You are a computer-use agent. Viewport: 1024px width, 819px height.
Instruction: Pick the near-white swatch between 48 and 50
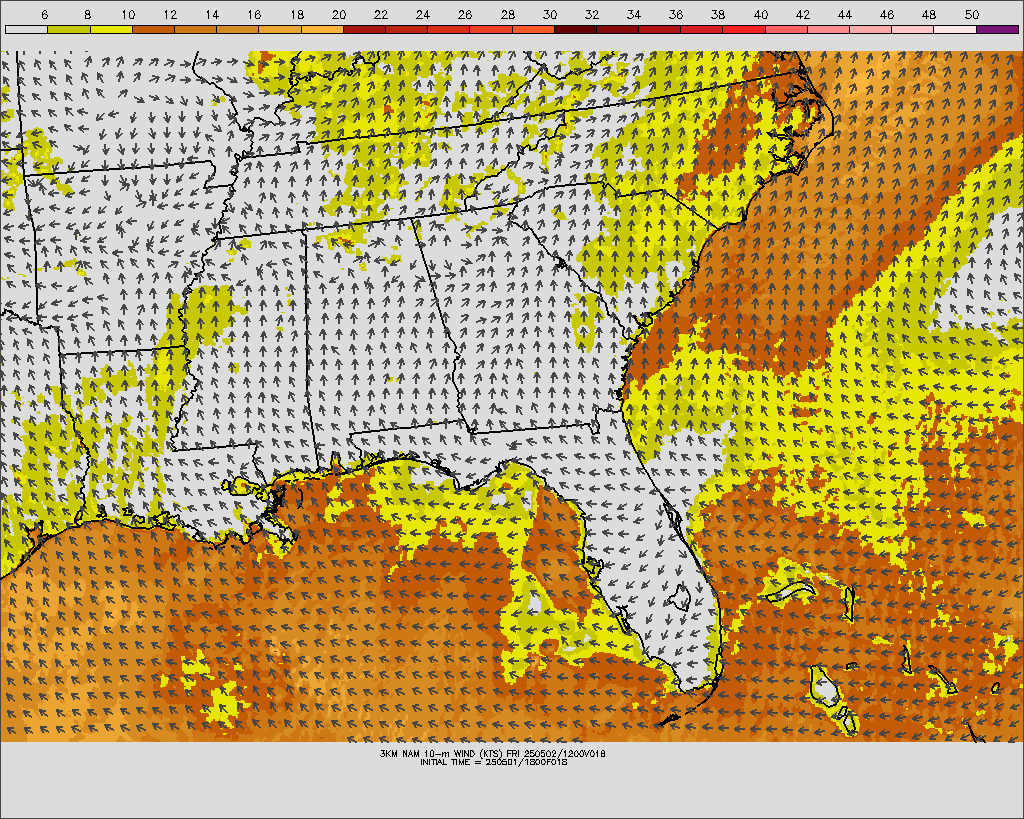pyautogui.click(x=955, y=29)
